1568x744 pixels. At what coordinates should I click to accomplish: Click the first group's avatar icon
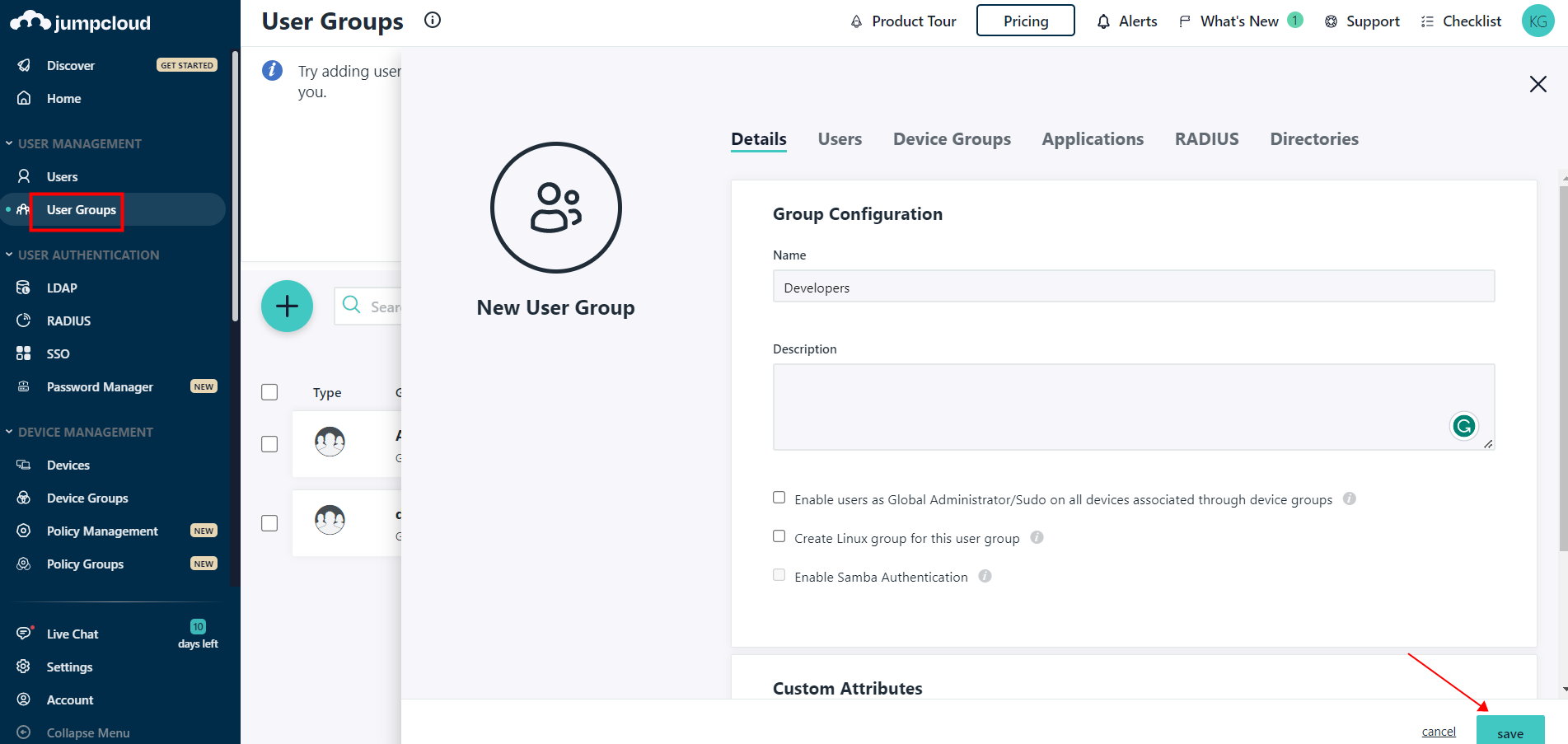[x=330, y=442]
